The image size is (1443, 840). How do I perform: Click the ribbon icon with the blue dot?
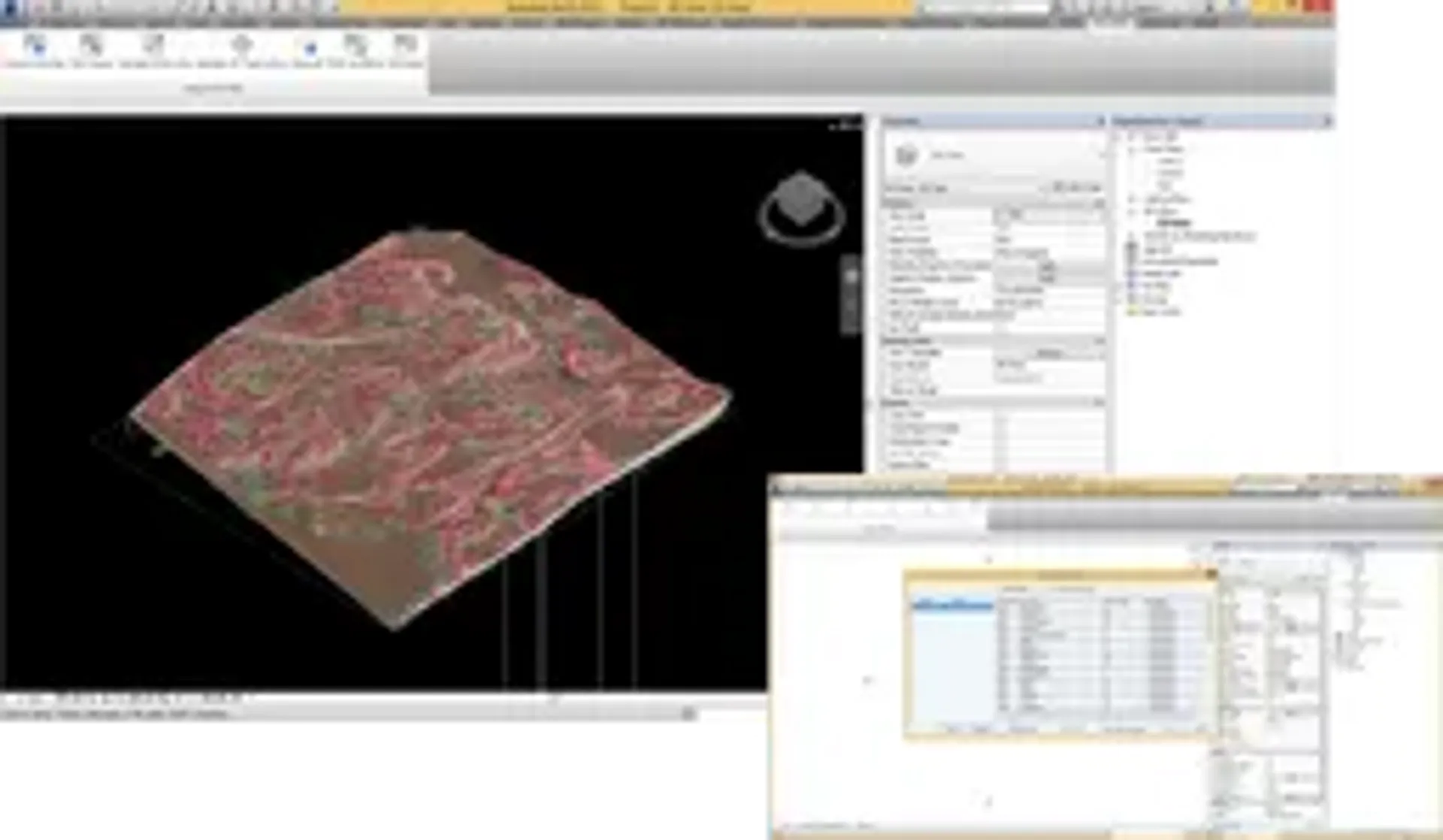pos(309,50)
